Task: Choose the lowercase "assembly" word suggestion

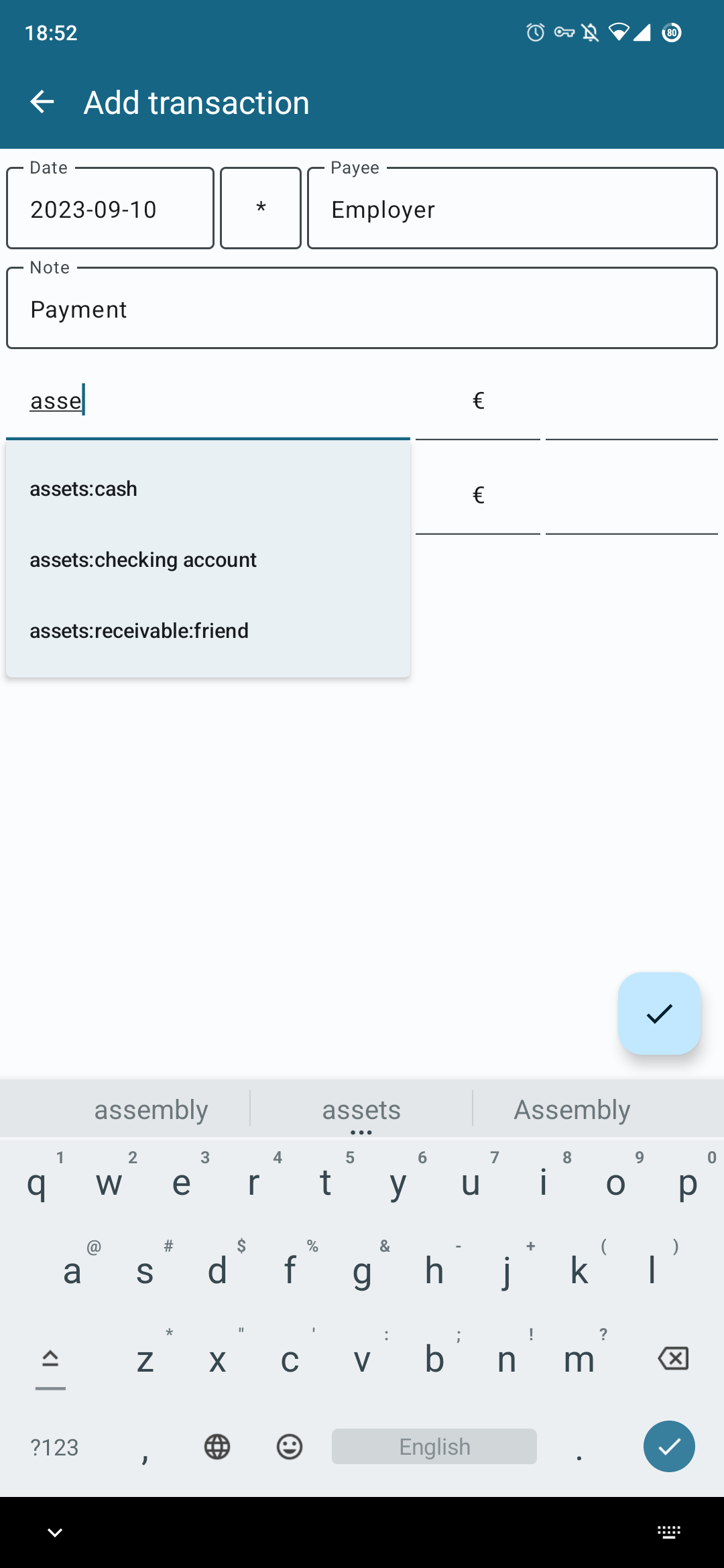Action: pyautogui.click(x=151, y=1110)
